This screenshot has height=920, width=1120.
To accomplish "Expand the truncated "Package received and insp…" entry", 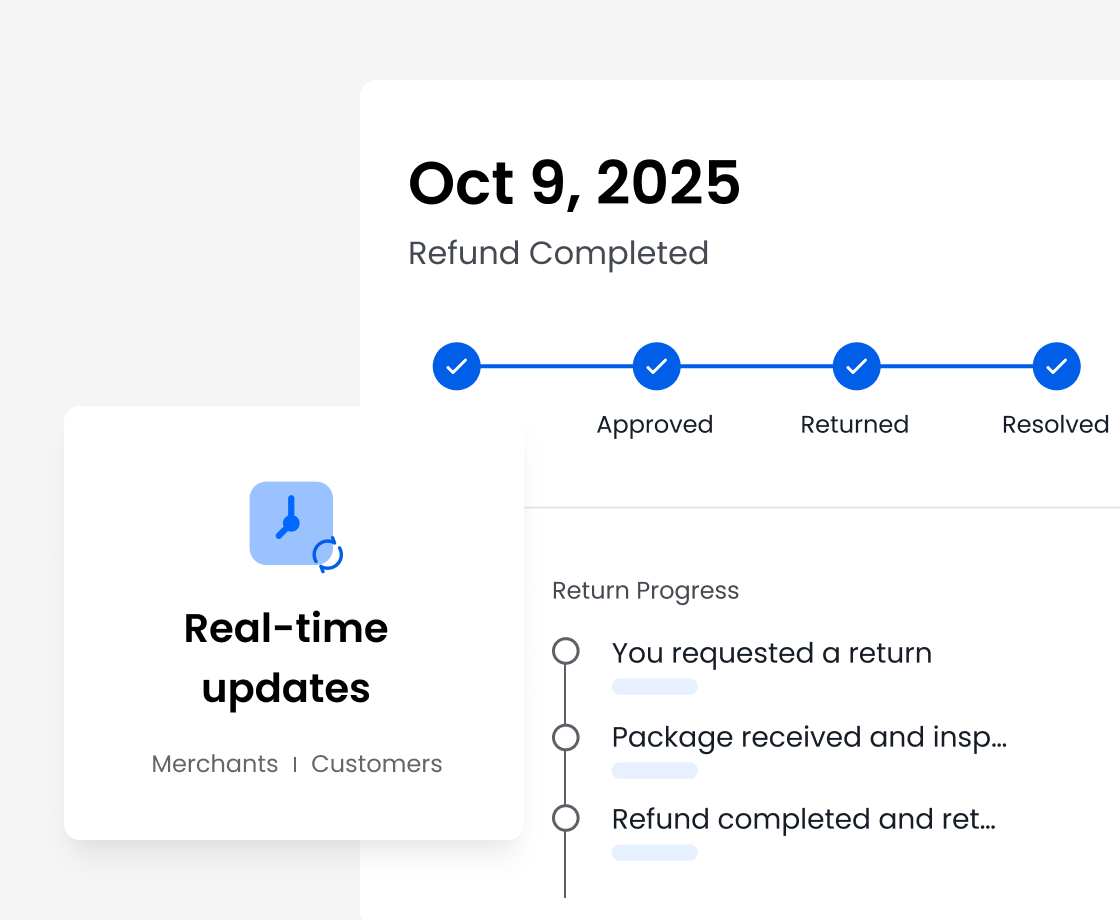I will pos(809,738).
